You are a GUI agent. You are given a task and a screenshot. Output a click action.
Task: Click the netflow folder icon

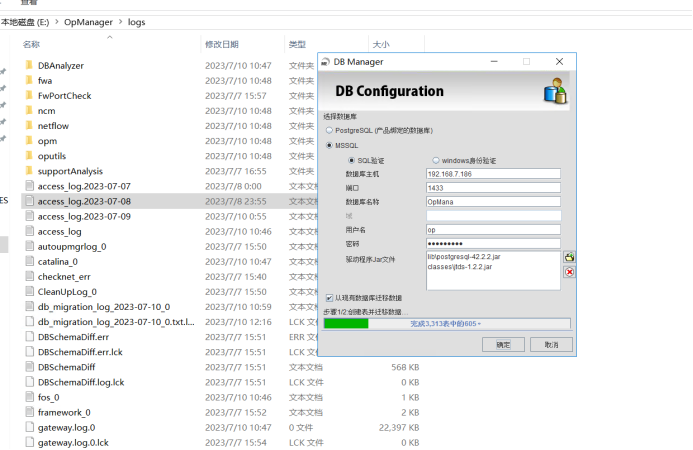pyautogui.click(x=29, y=126)
